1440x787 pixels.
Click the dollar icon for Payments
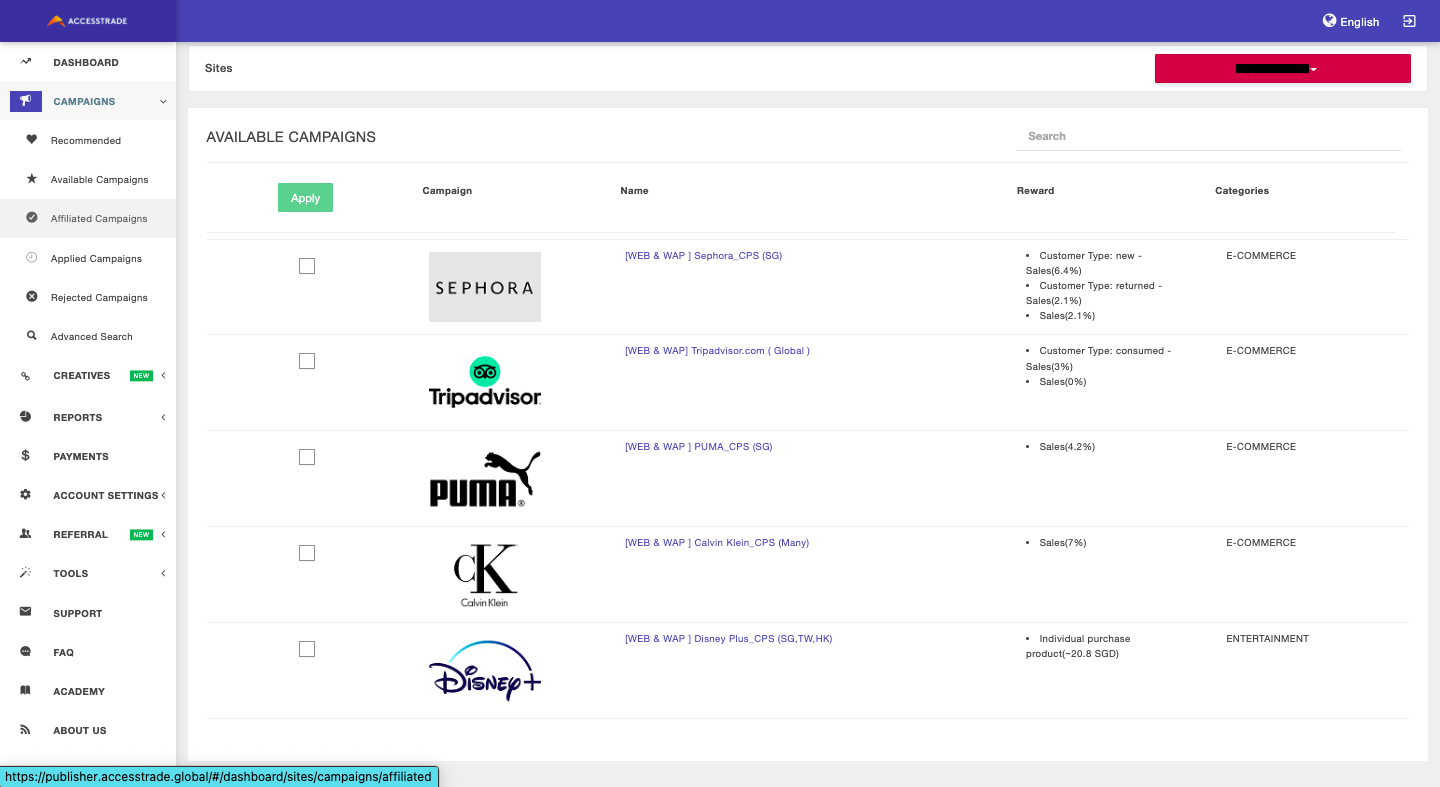pyautogui.click(x=26, y=456)
